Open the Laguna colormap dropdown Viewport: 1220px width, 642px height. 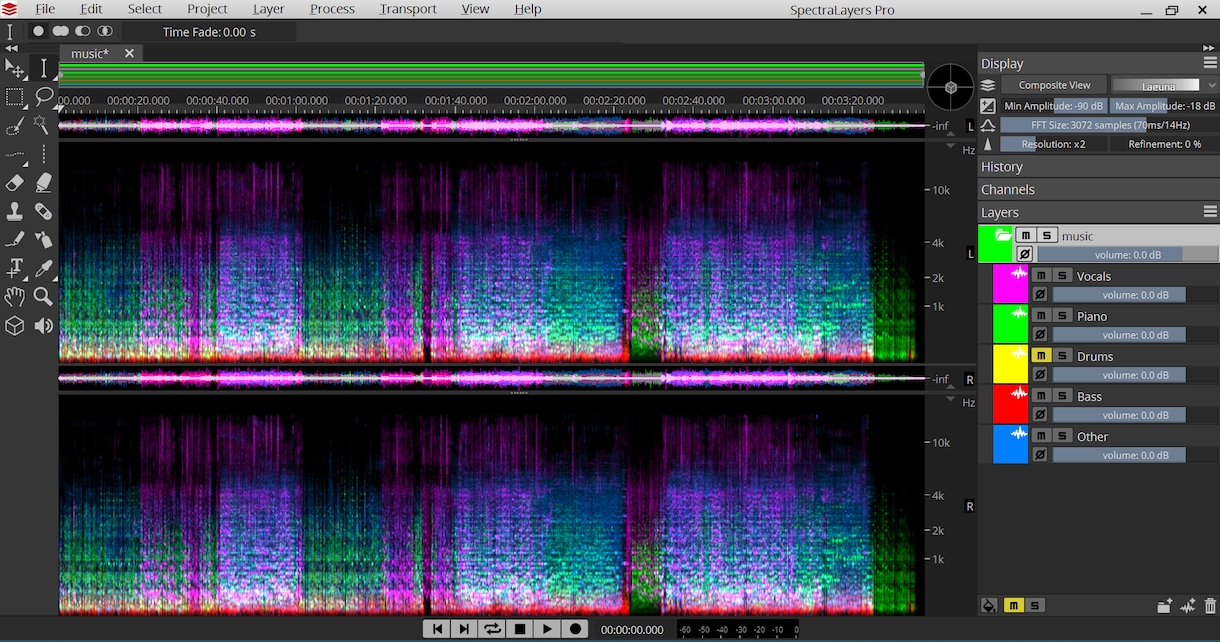tap(1160, 86)
